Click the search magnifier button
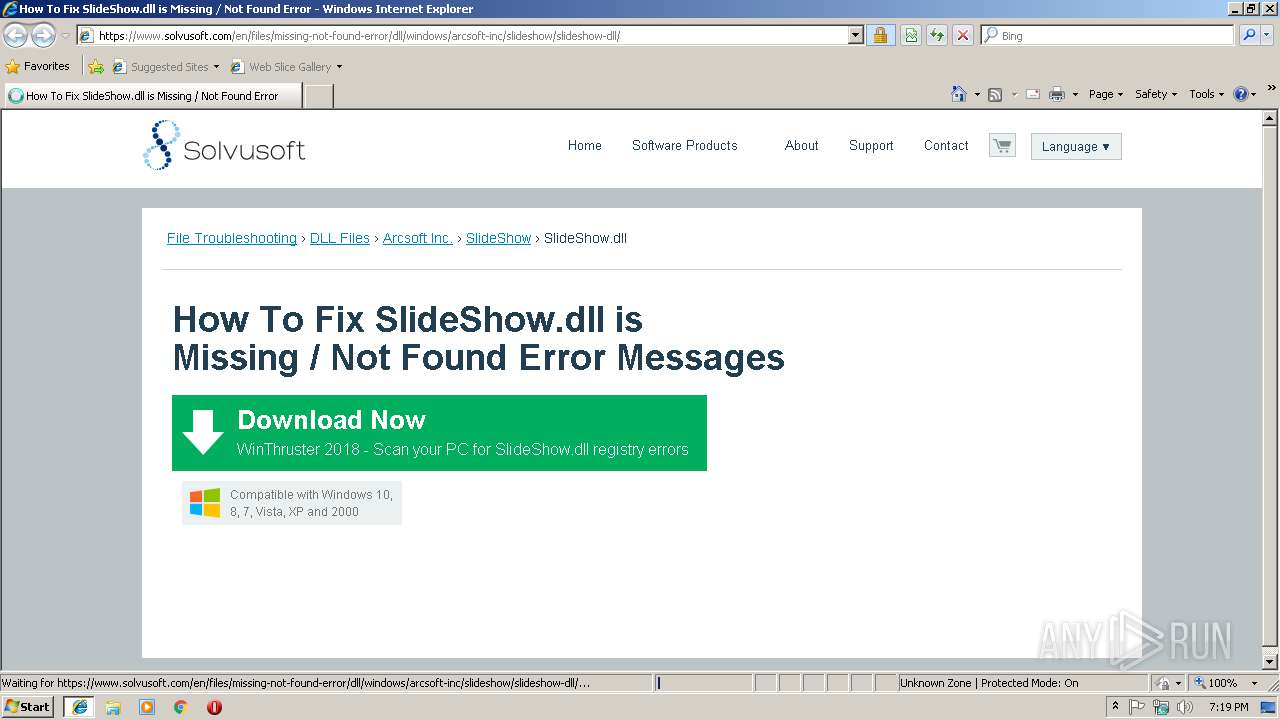The height and width of the screenshot is (720, 1280). [1249, 35]
